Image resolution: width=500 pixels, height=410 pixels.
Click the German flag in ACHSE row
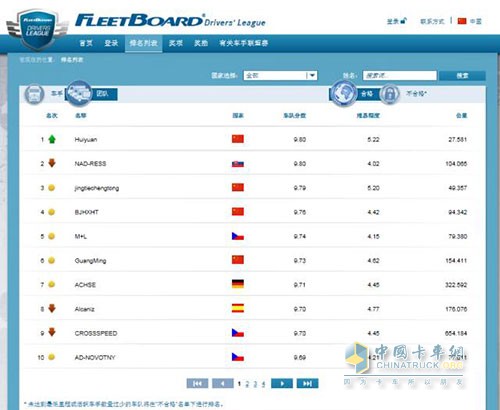(238, 284)
